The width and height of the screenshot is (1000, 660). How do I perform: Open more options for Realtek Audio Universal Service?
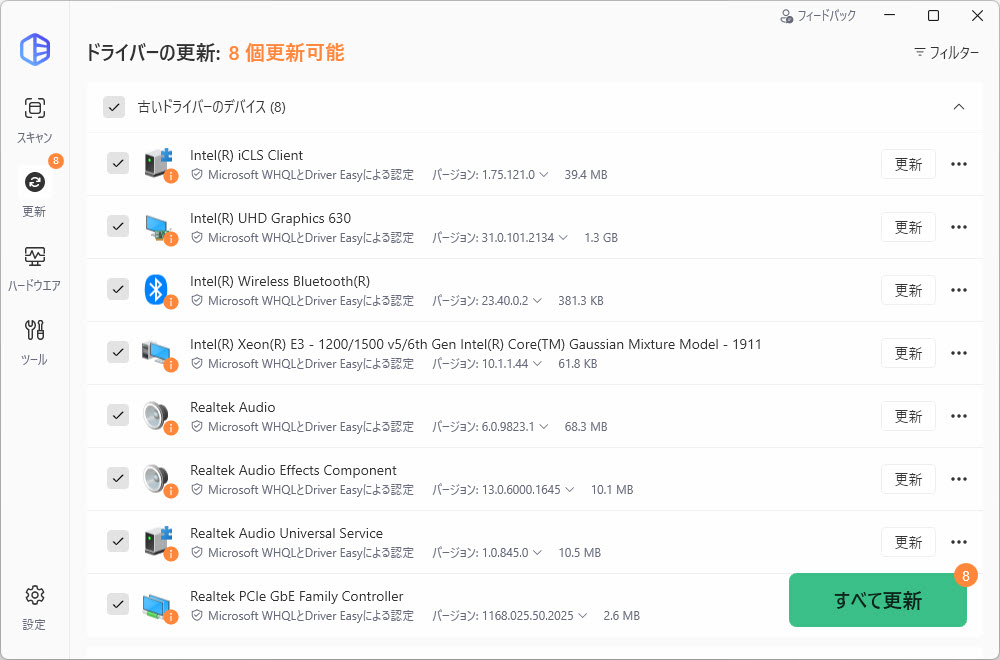(959, 543)
